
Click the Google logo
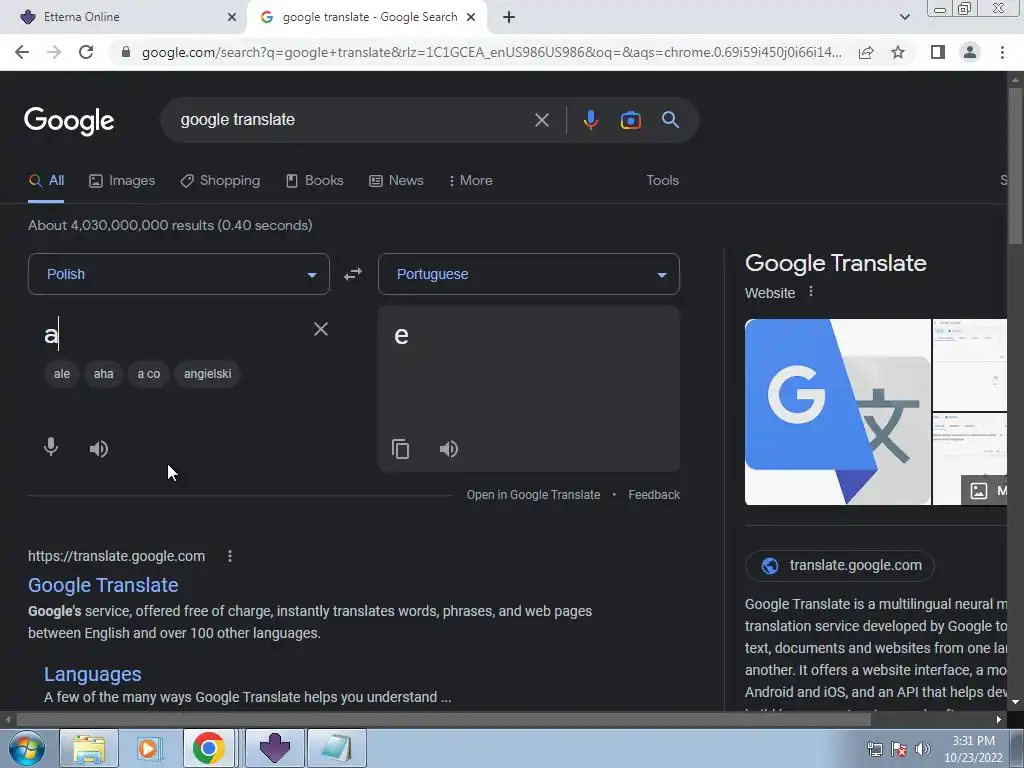point(69,120)
